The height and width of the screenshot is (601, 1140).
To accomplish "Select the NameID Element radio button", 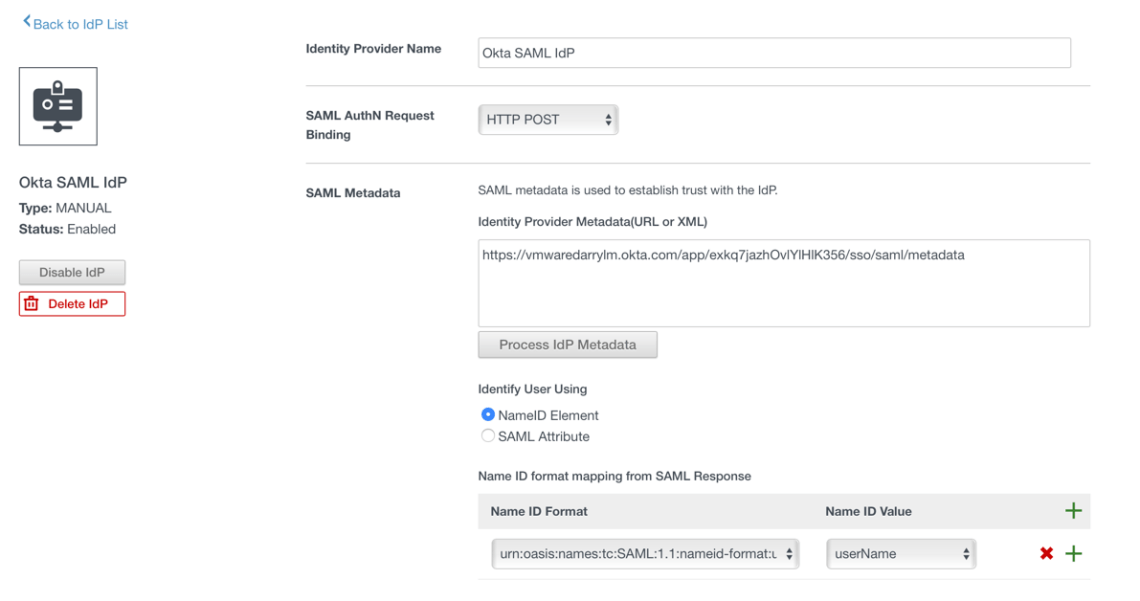I will pyautogui.click(x=487, y=415).
